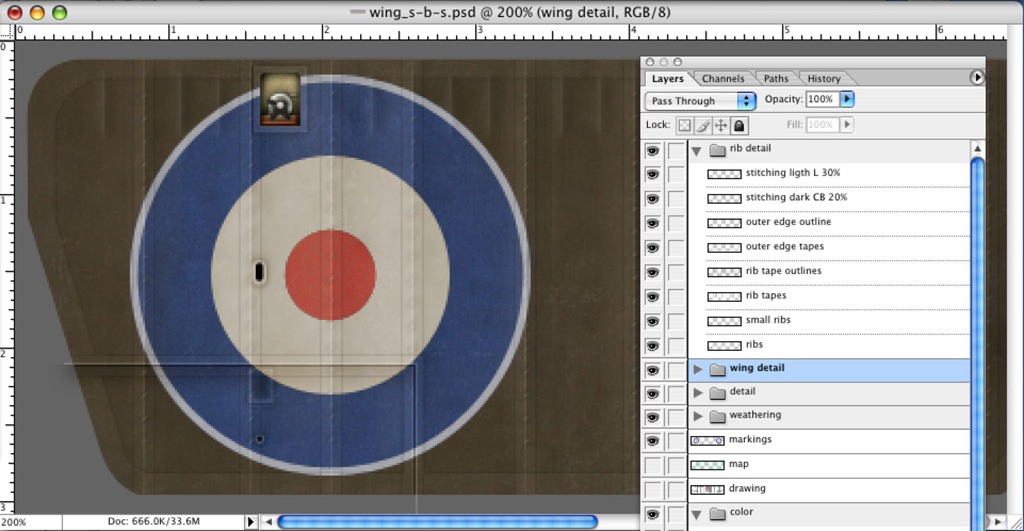Click weathering folder icon
Screen dimensions: 1024x531
click(718, 417)
